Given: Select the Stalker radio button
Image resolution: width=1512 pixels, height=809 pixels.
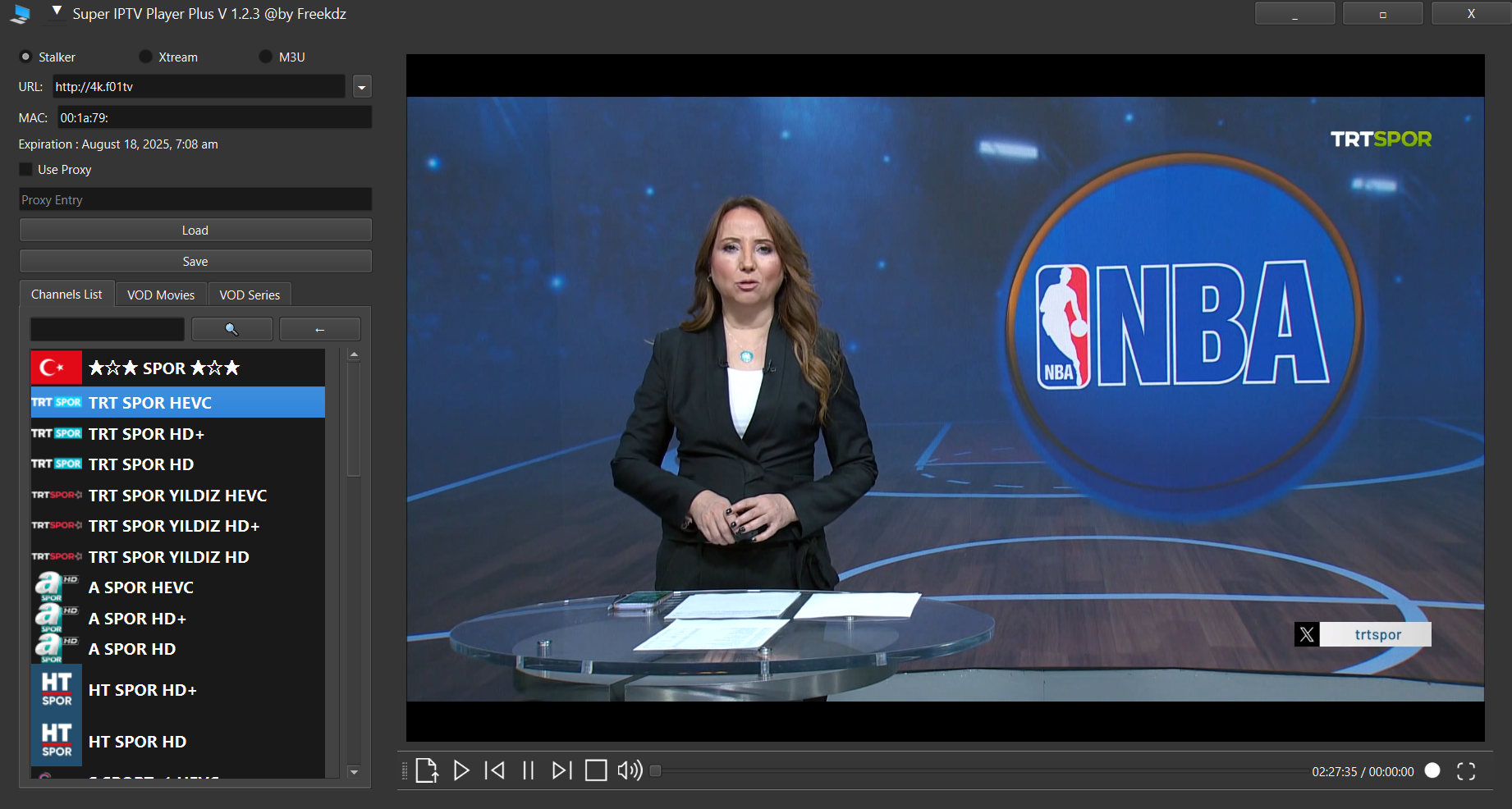Looking at the screenshot, I should pos(25,57).
